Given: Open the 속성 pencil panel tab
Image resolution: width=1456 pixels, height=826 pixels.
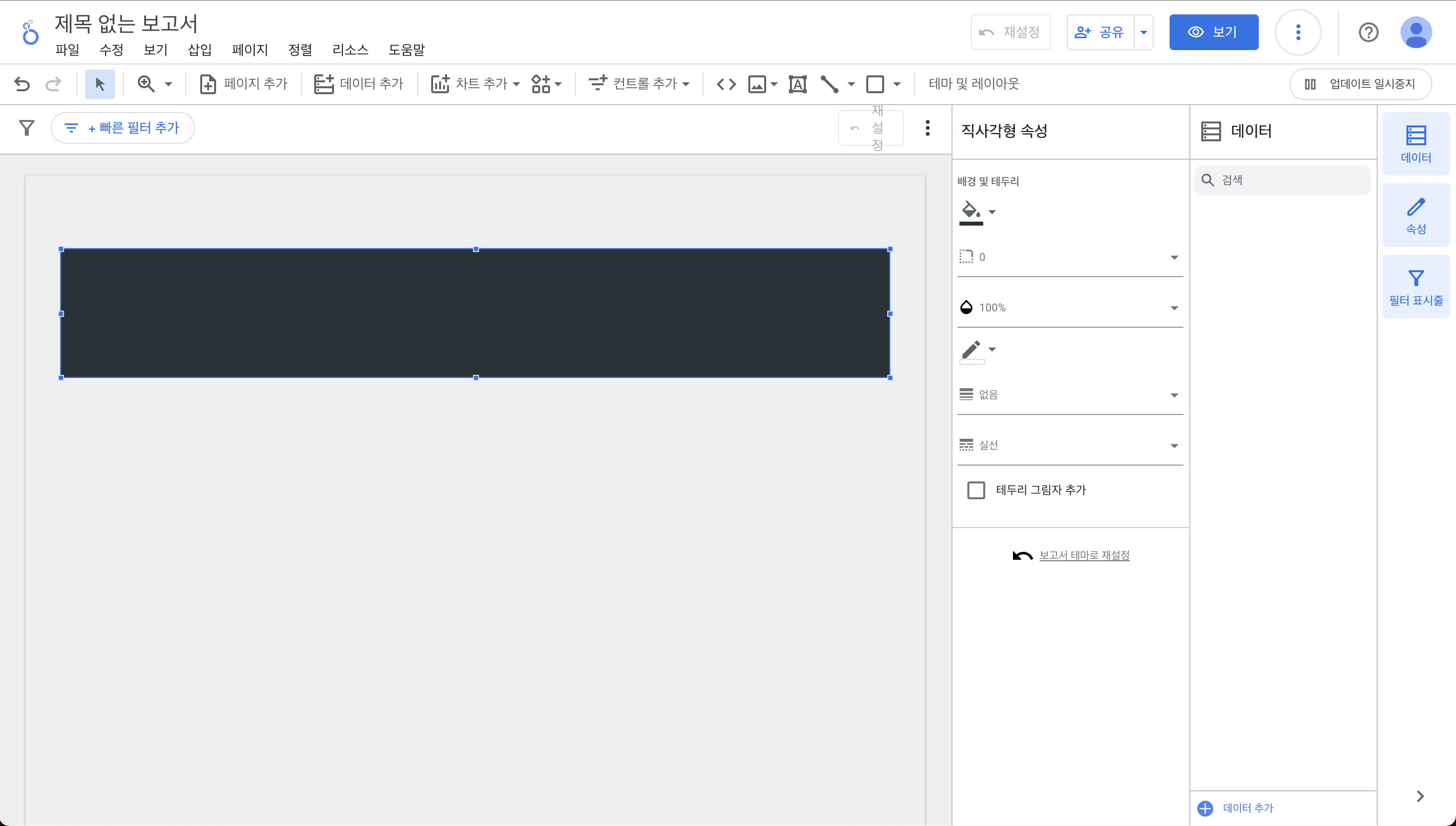Looking at the screenshot, I should (1416, 215).
